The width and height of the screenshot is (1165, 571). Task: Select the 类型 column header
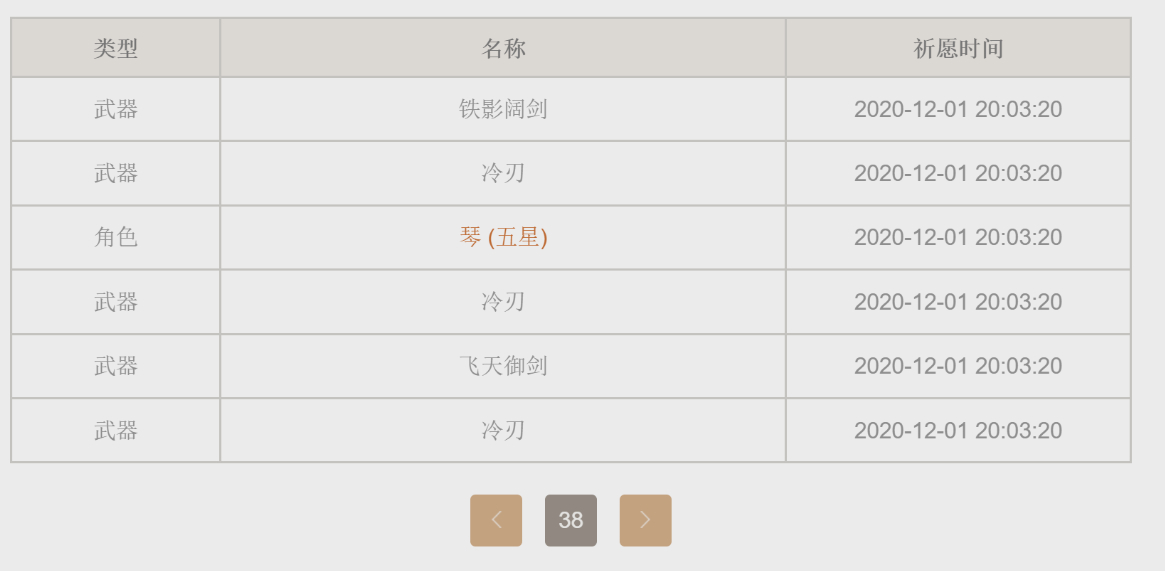pos(116,49)
